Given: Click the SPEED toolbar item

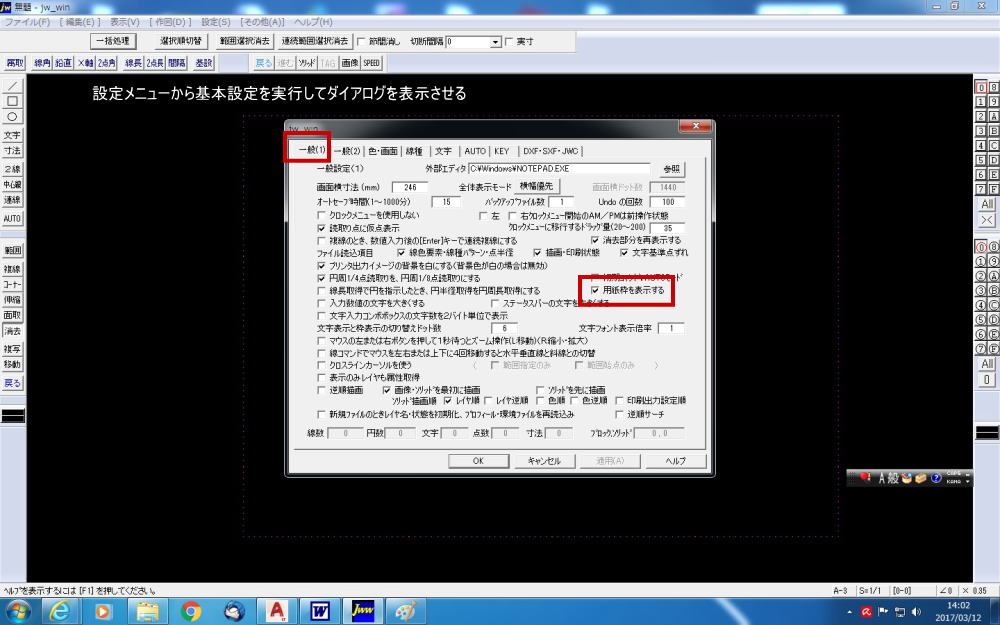Looking at the screenshot, I should [x=371, y=62].
